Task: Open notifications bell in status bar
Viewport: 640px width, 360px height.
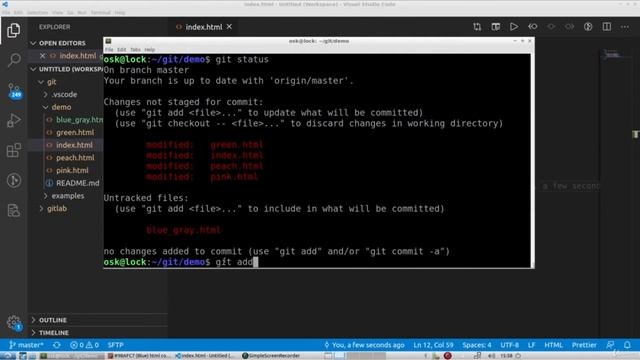Action: click(x=627, y=345)
